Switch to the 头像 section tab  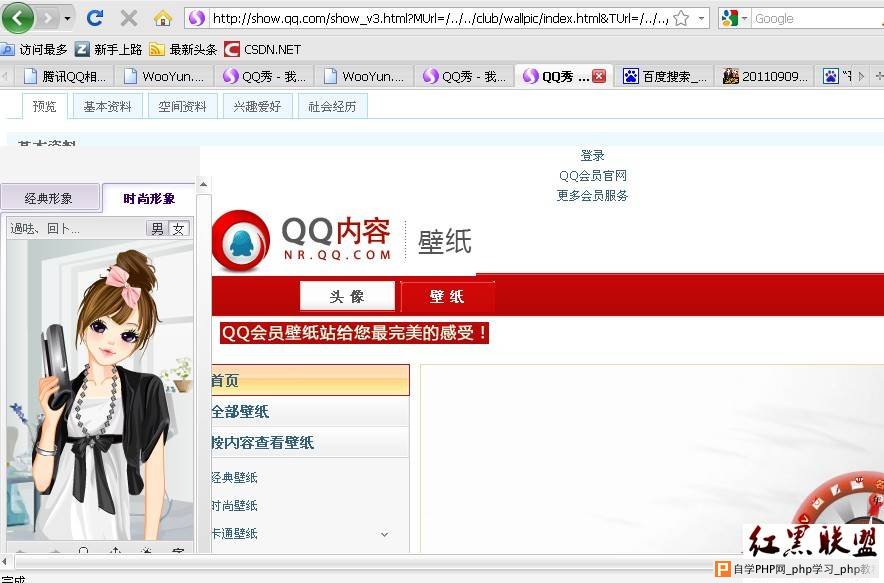click(347, 296)
